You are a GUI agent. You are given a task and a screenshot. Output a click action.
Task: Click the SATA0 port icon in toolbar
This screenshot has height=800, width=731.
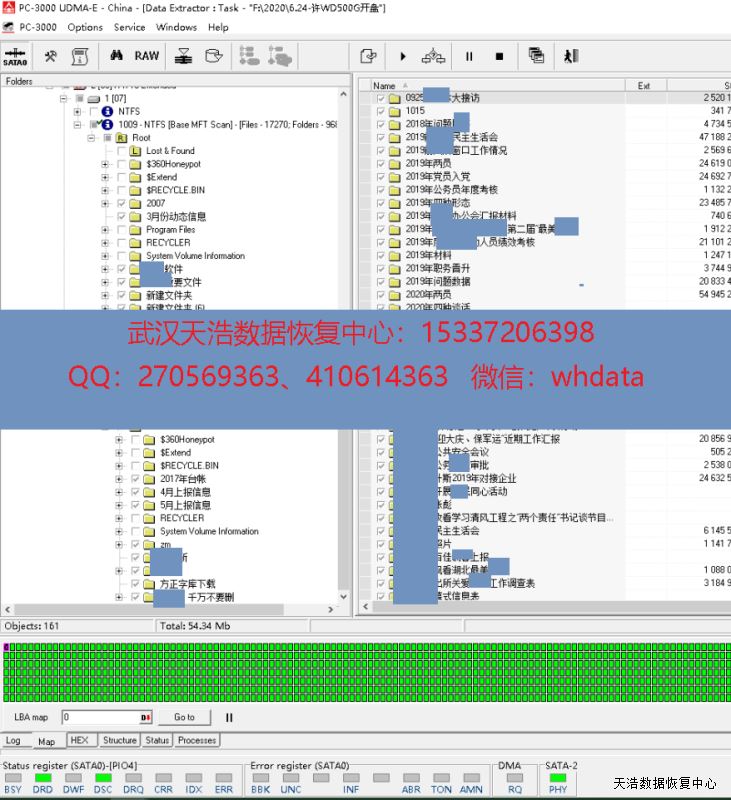(16, 57)
